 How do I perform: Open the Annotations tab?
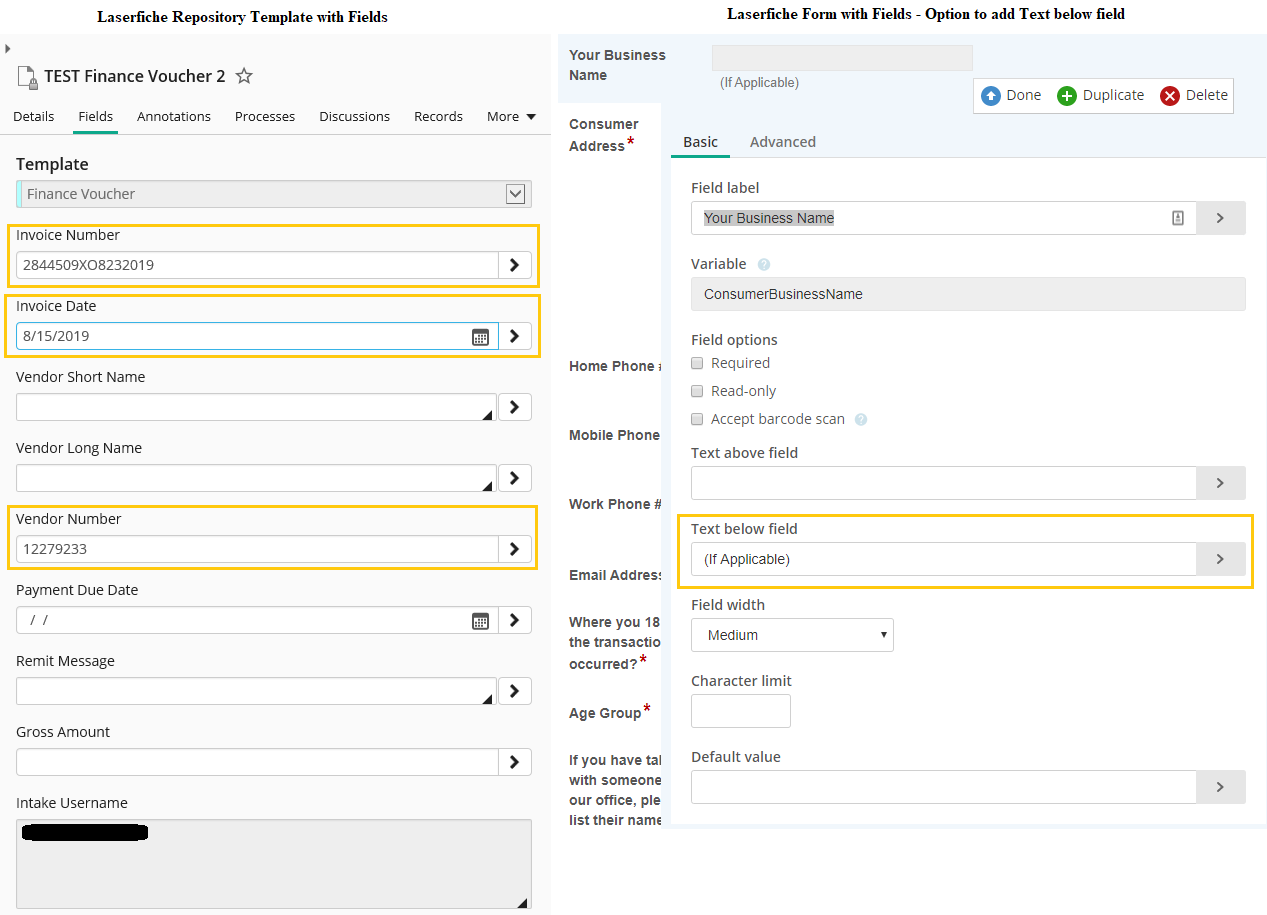coord(174,116)
